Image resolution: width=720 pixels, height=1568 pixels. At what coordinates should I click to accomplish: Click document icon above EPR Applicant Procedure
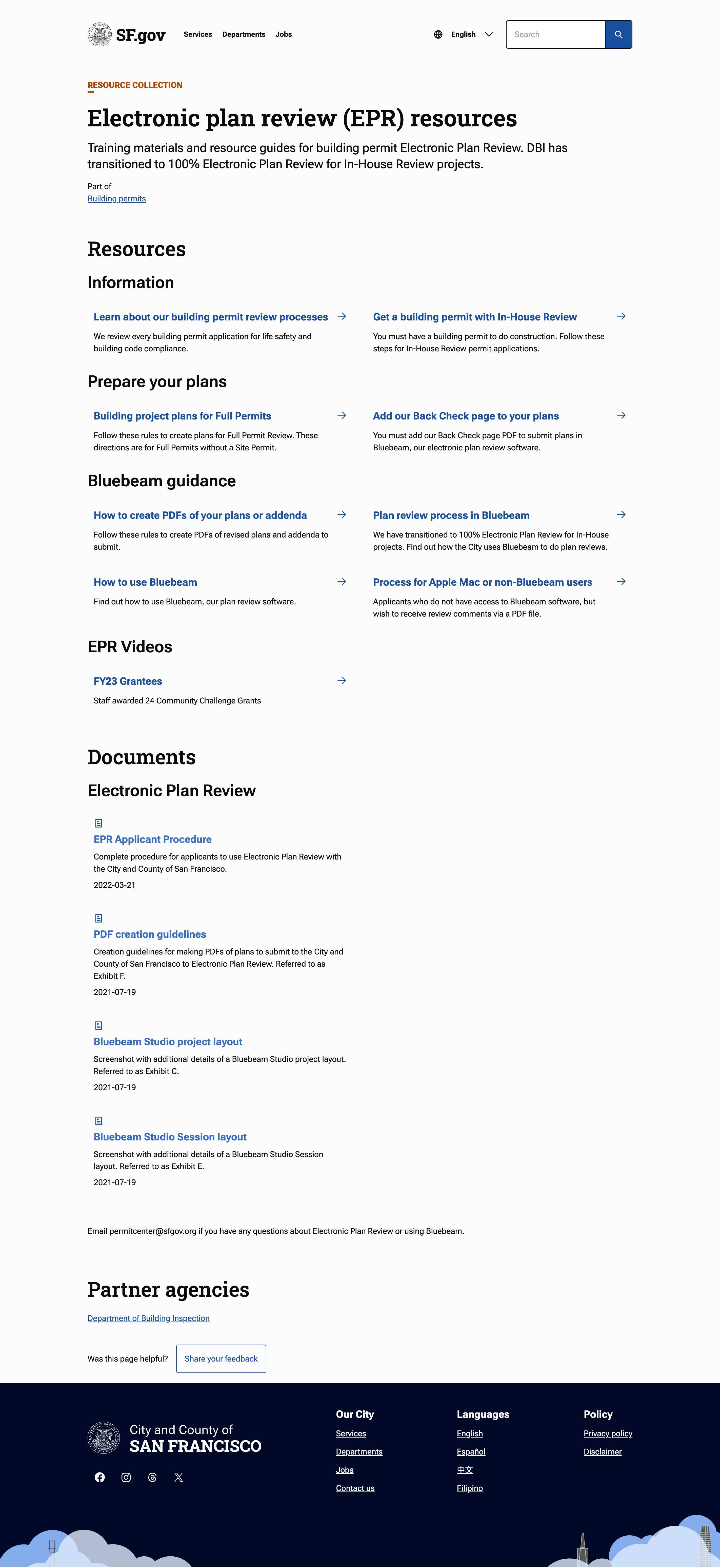pyautogui.click(x=98, y=823)
